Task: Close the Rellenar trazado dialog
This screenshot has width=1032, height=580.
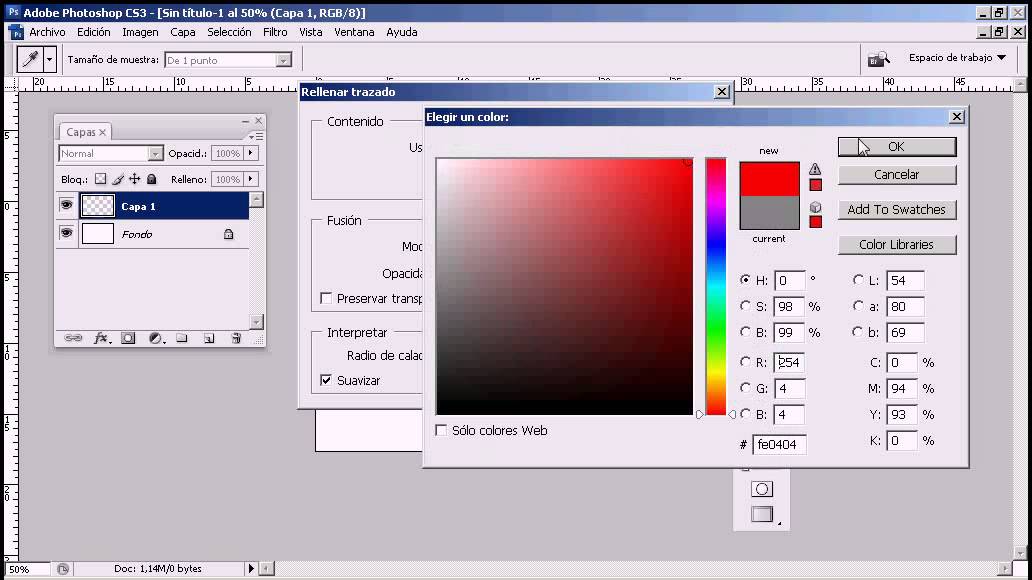Action: (722, 92)
